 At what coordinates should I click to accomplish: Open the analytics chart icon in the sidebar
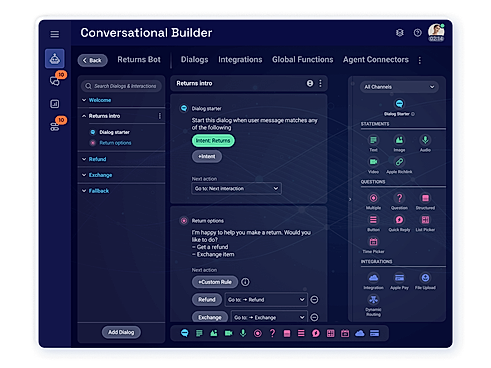pos(55,104)
